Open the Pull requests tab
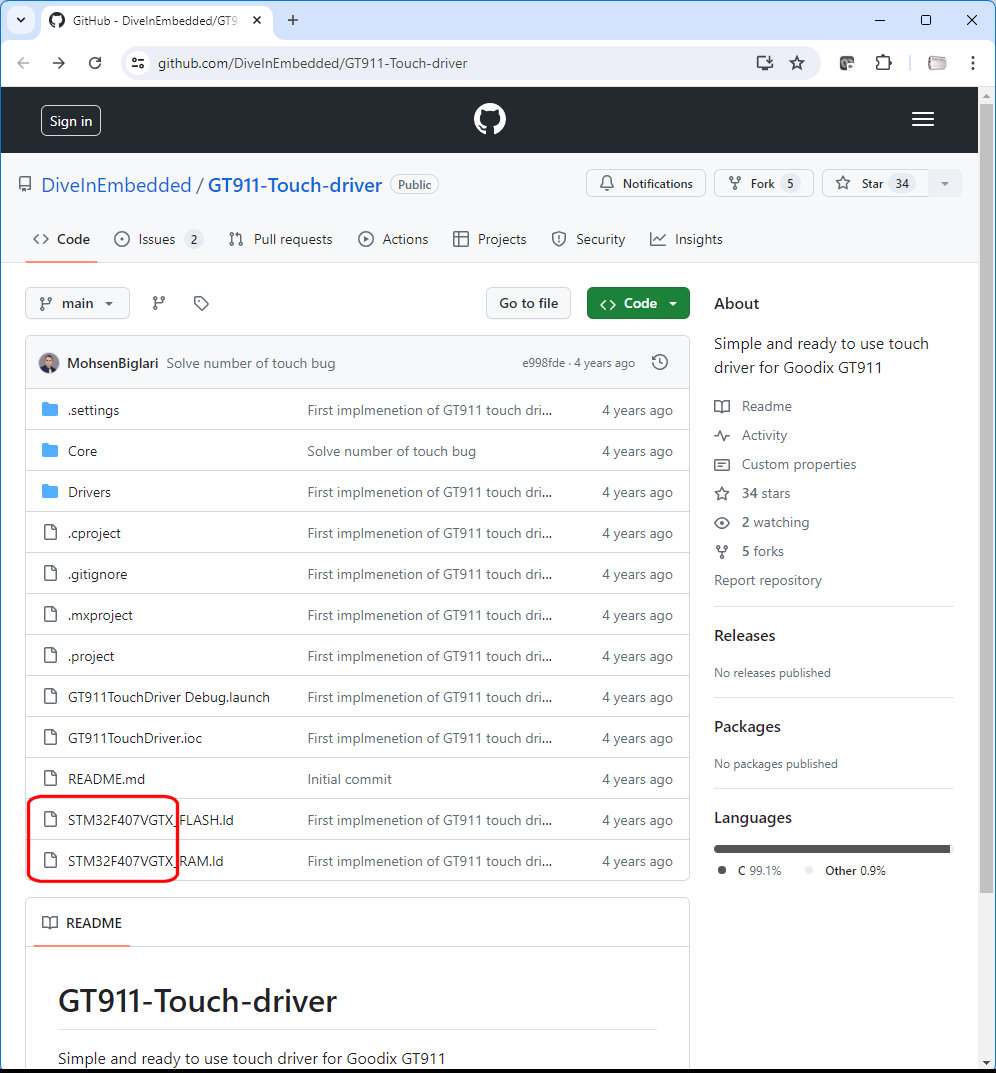The image size is (996, 1073). (x=281, y=239)
